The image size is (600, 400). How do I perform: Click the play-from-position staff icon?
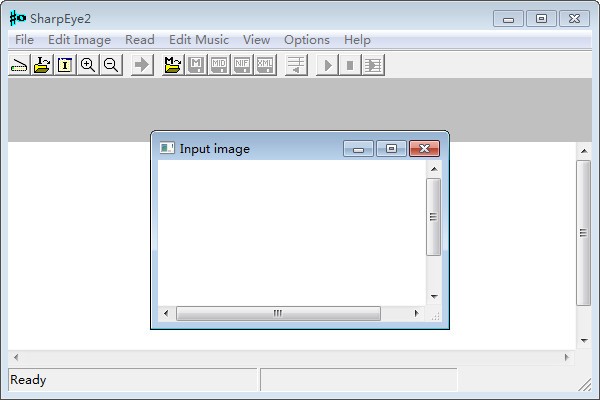pyautogui.click(x=373, y=65)
